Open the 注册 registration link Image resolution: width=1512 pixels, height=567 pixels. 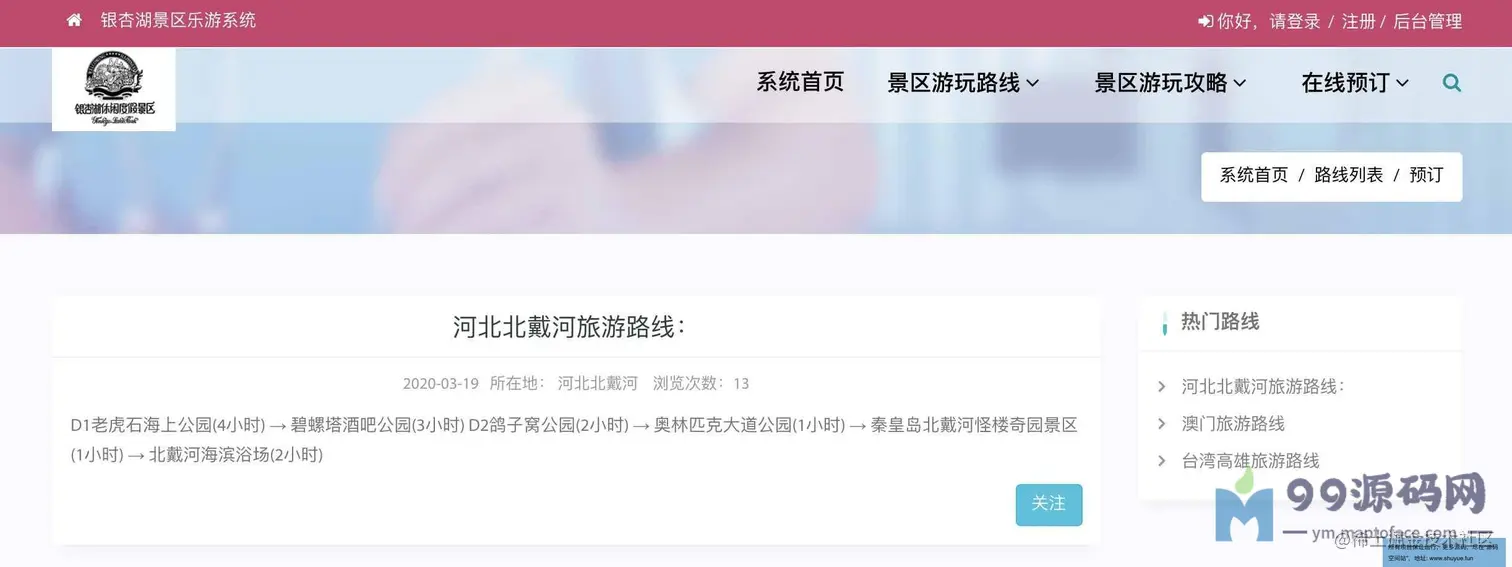coord(1358,21)
